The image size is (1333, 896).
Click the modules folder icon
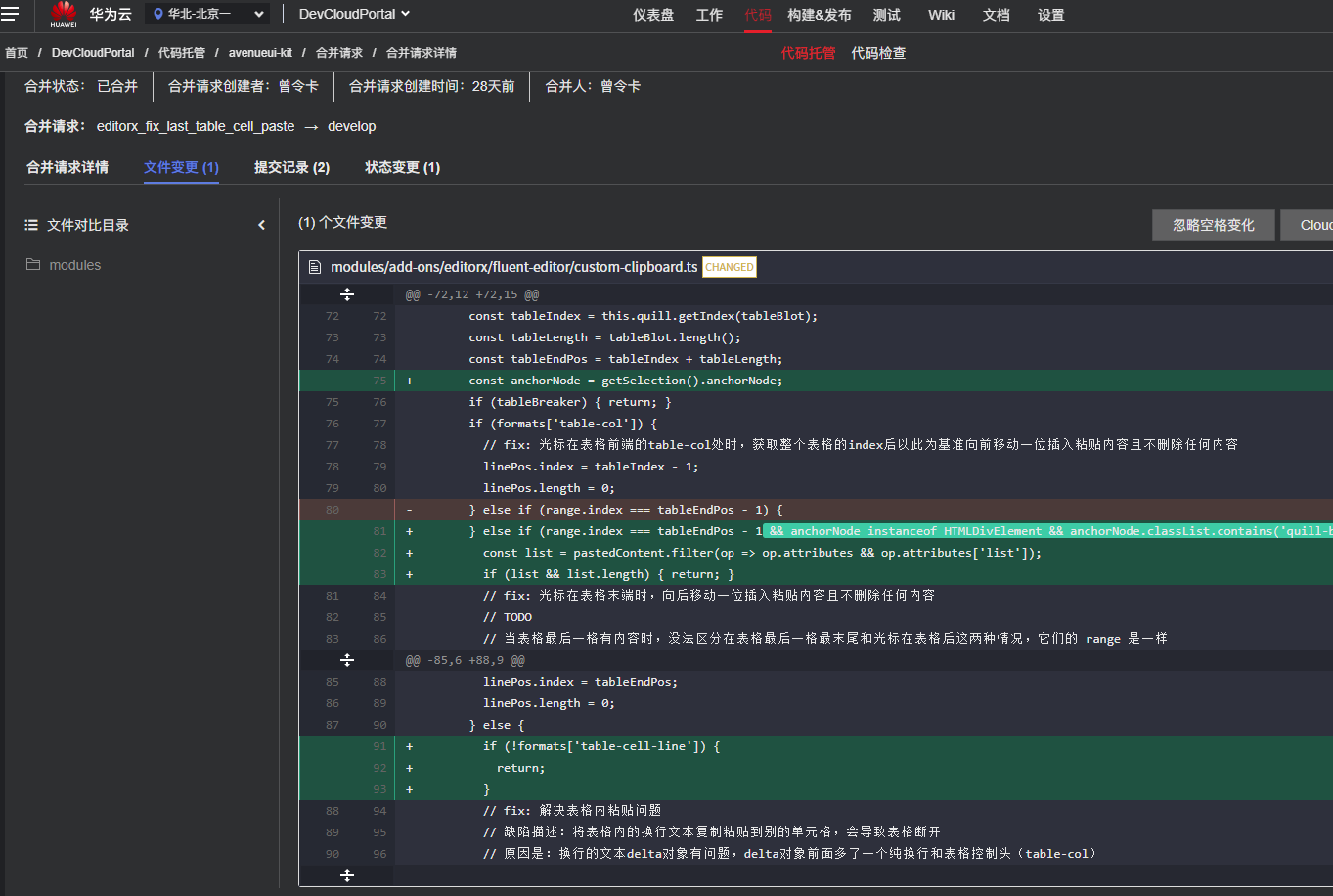[x=33, y=265]
